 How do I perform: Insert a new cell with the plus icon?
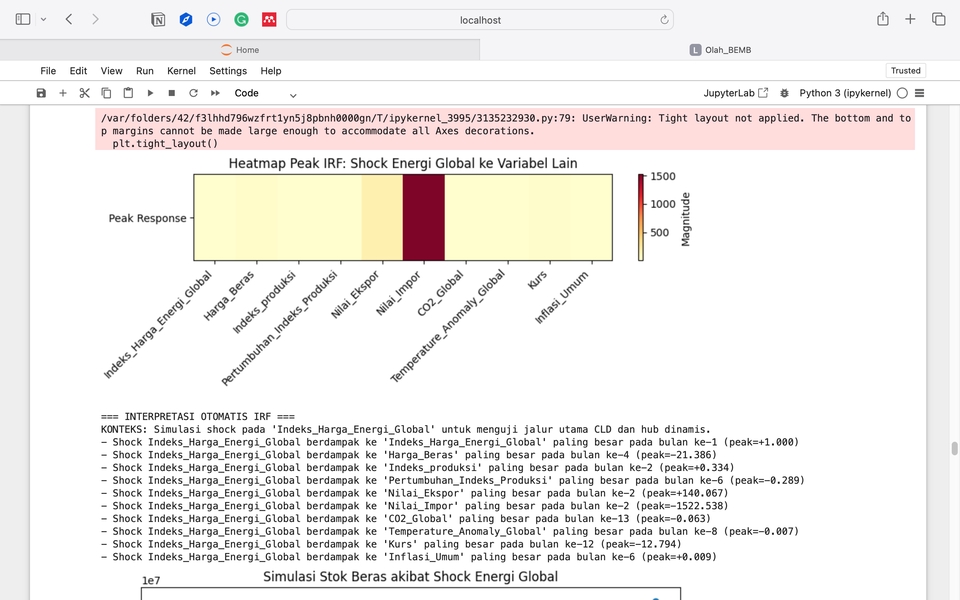(63, 93)
